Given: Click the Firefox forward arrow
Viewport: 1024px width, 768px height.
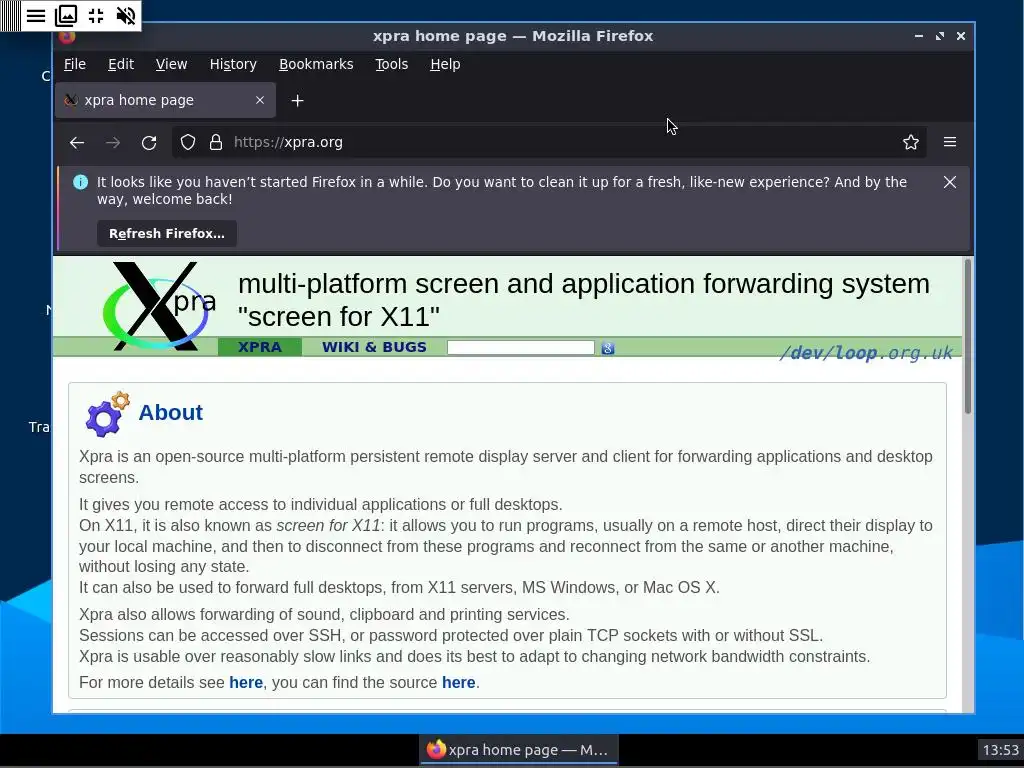Looking at the screenshot, I should pos(113,142).
